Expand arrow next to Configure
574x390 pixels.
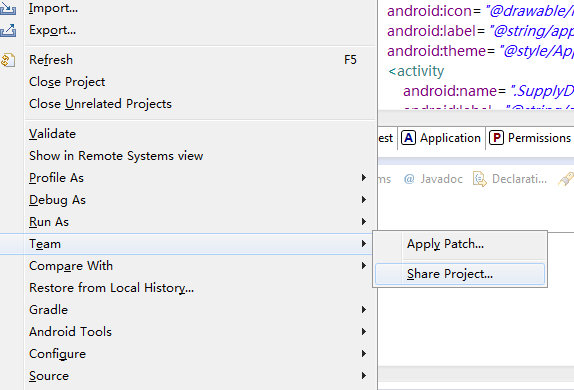pos(364,353)
